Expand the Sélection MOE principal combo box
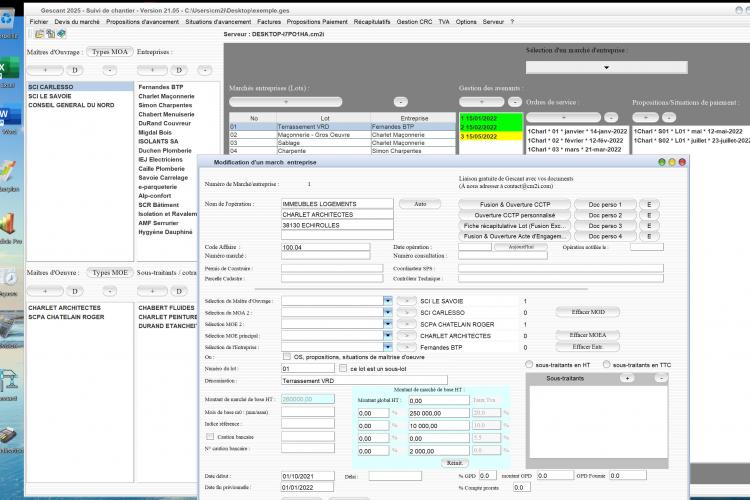This screenshot has height=500, width=750. click(x=387, y=335)
